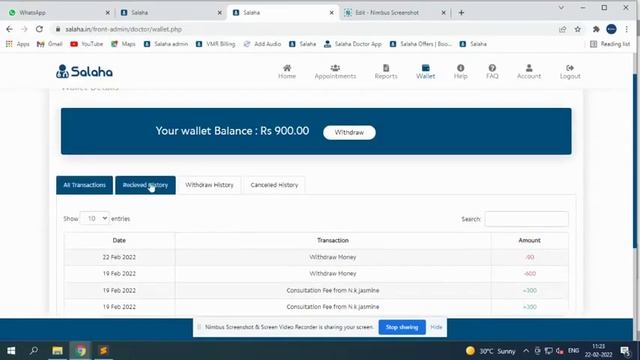Click the address bar URL

[x=123, y=29]
